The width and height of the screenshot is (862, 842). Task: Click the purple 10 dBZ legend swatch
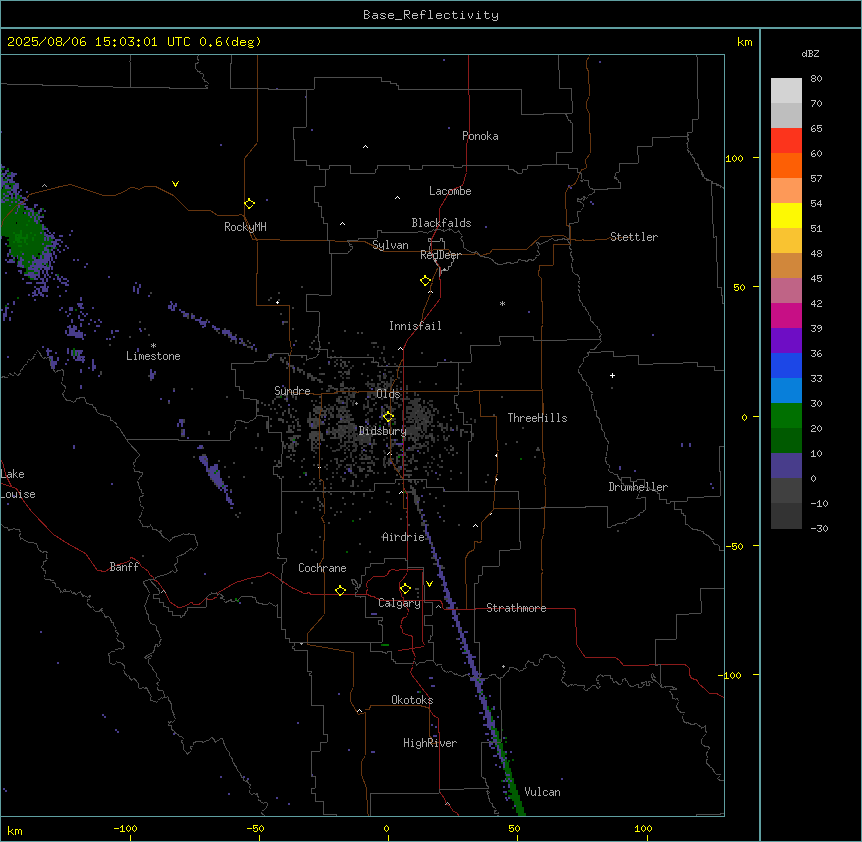[786, 466]
